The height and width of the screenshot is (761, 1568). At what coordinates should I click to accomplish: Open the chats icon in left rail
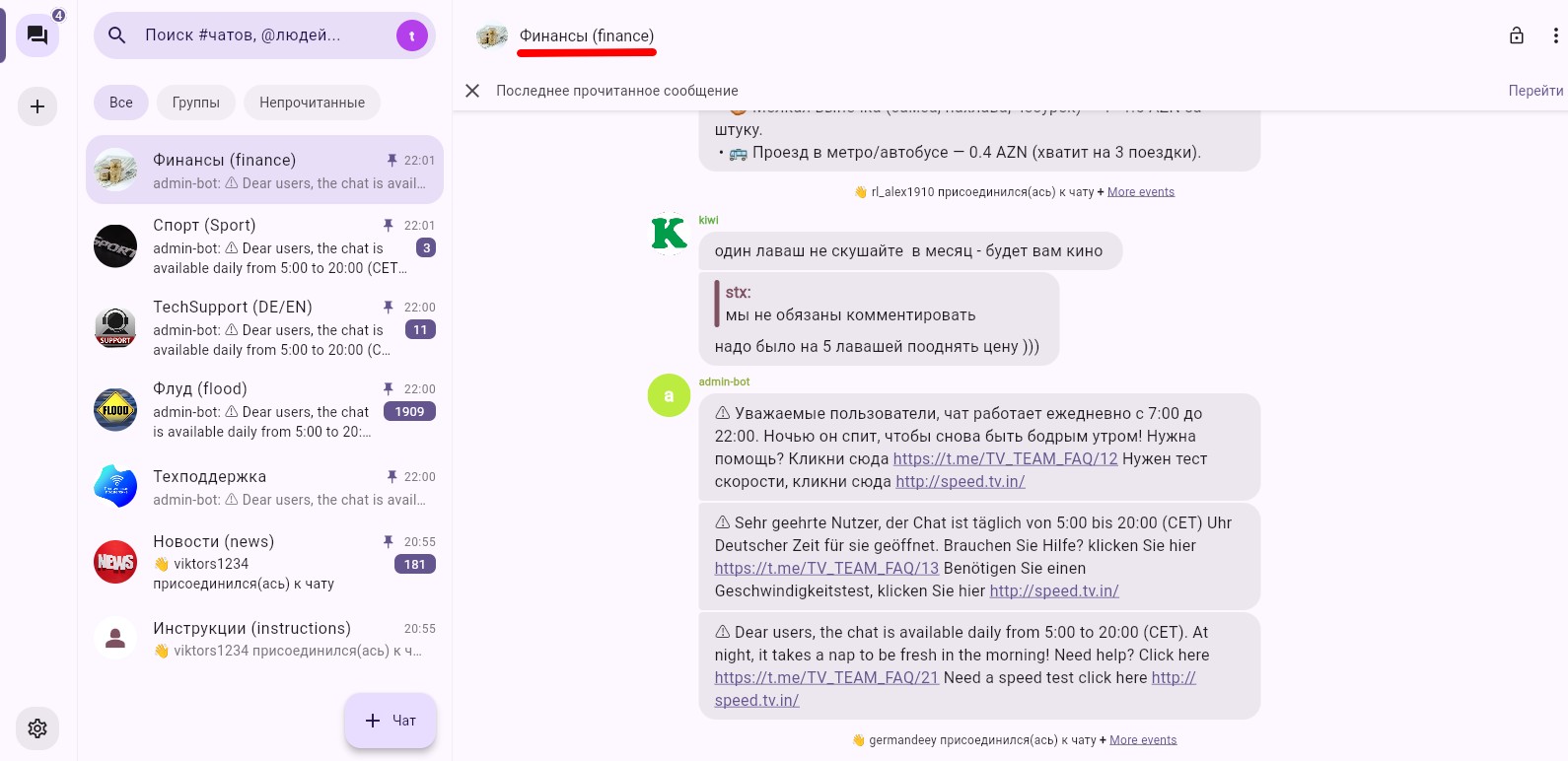pyautogui.click(x=37, y=36)
